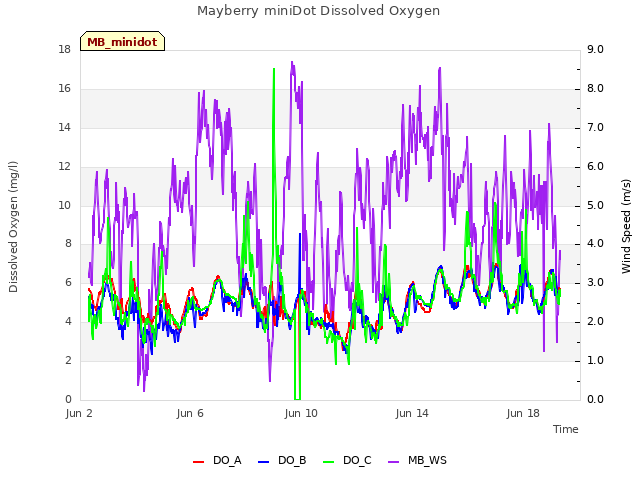Click the purple MB_WS legend swatch
640x480 pixels.
393,462
